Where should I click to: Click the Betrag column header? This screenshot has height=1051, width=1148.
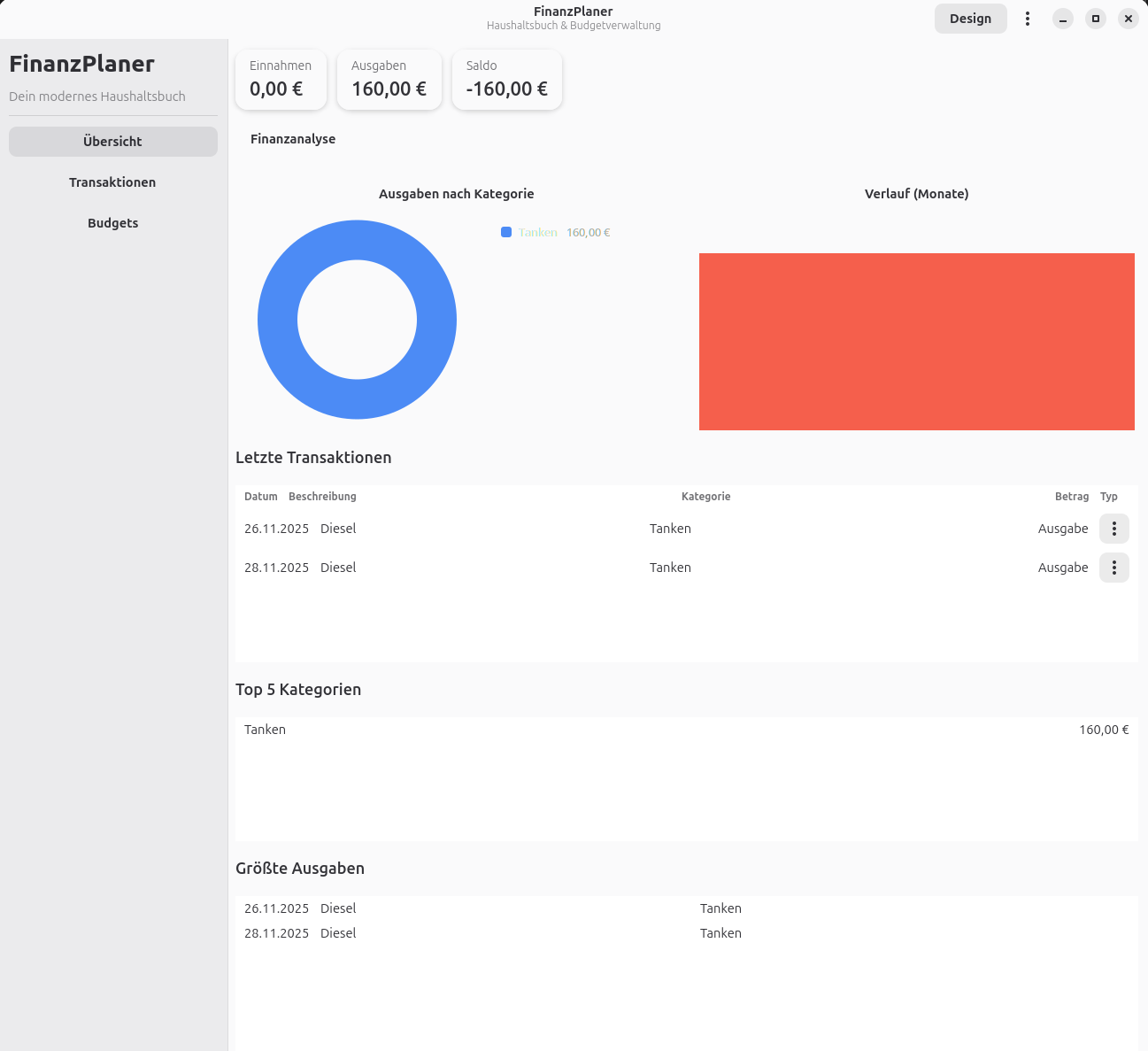[x=1071, y=497]
